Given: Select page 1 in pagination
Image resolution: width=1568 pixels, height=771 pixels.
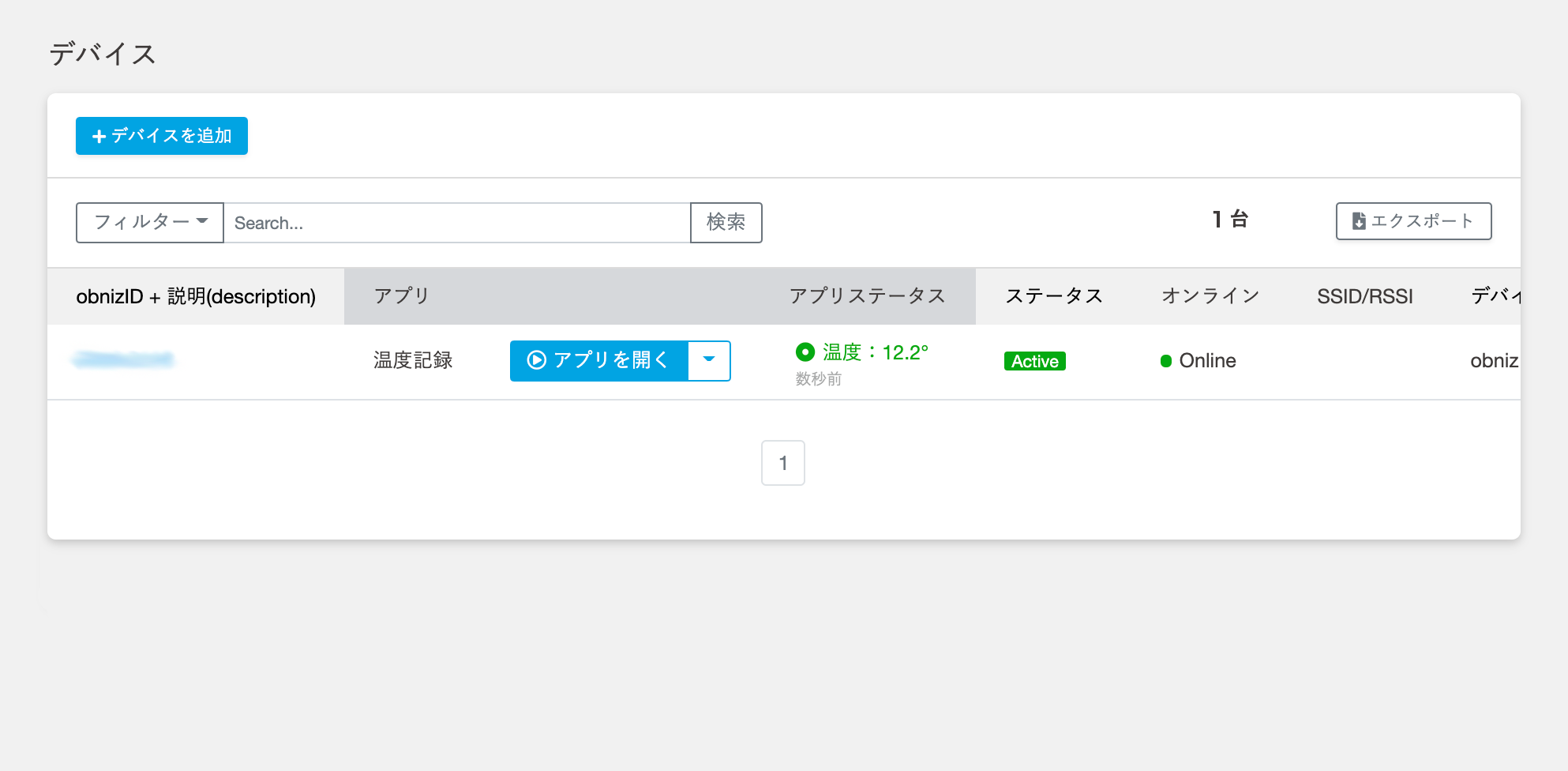Looking at the screenshot, I should pyautogui.click(x=782, y=463).
